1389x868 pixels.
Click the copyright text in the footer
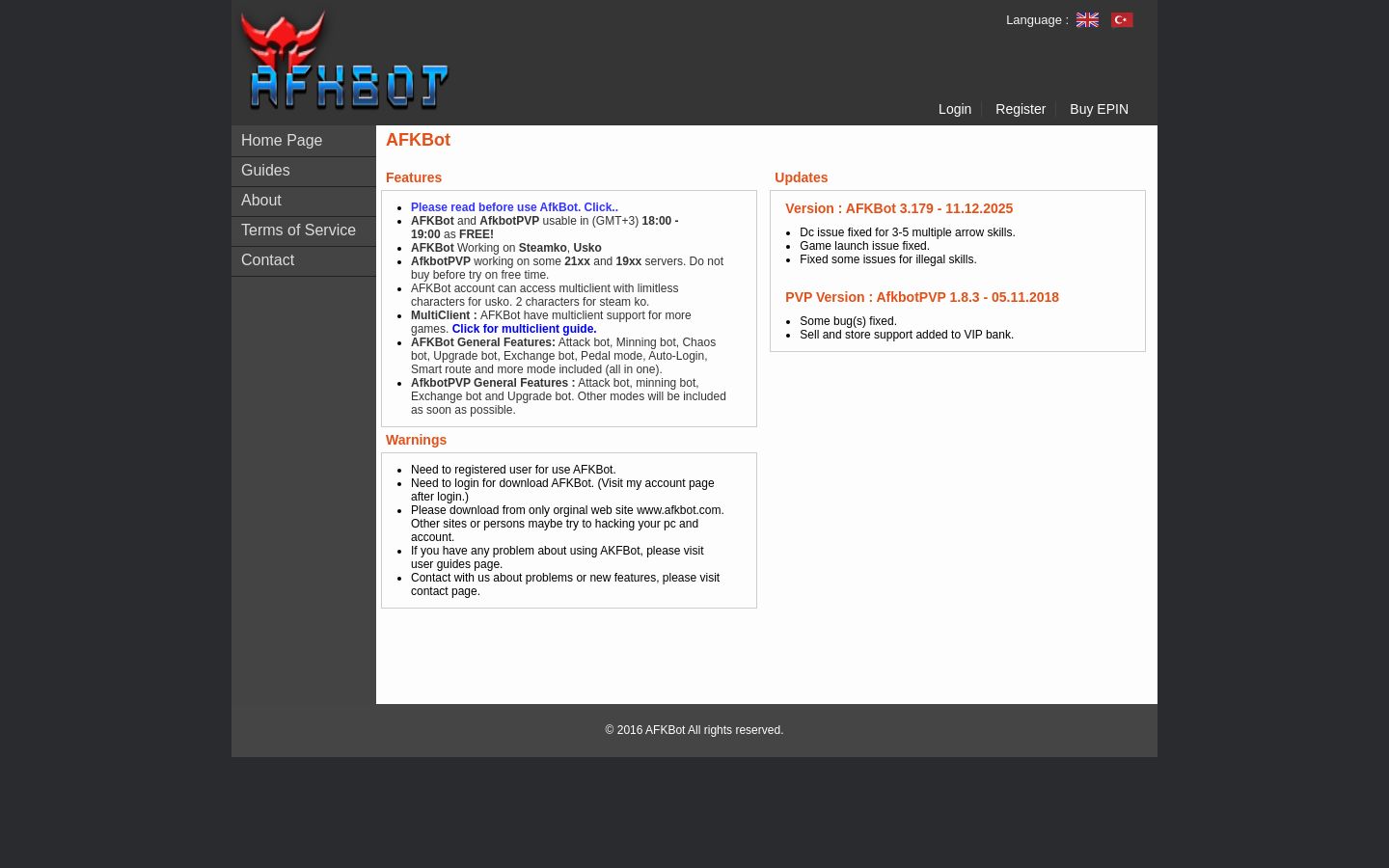coord(694,730)
